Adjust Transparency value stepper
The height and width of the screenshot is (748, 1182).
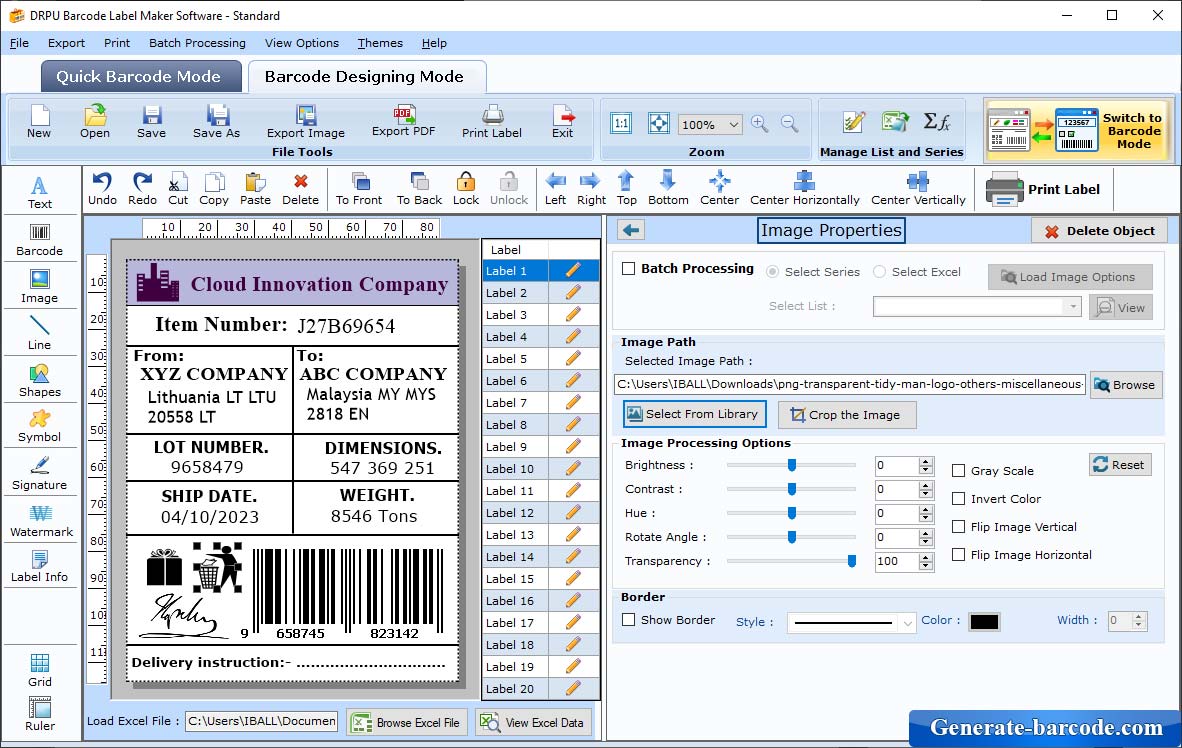(x=926, y=561)
